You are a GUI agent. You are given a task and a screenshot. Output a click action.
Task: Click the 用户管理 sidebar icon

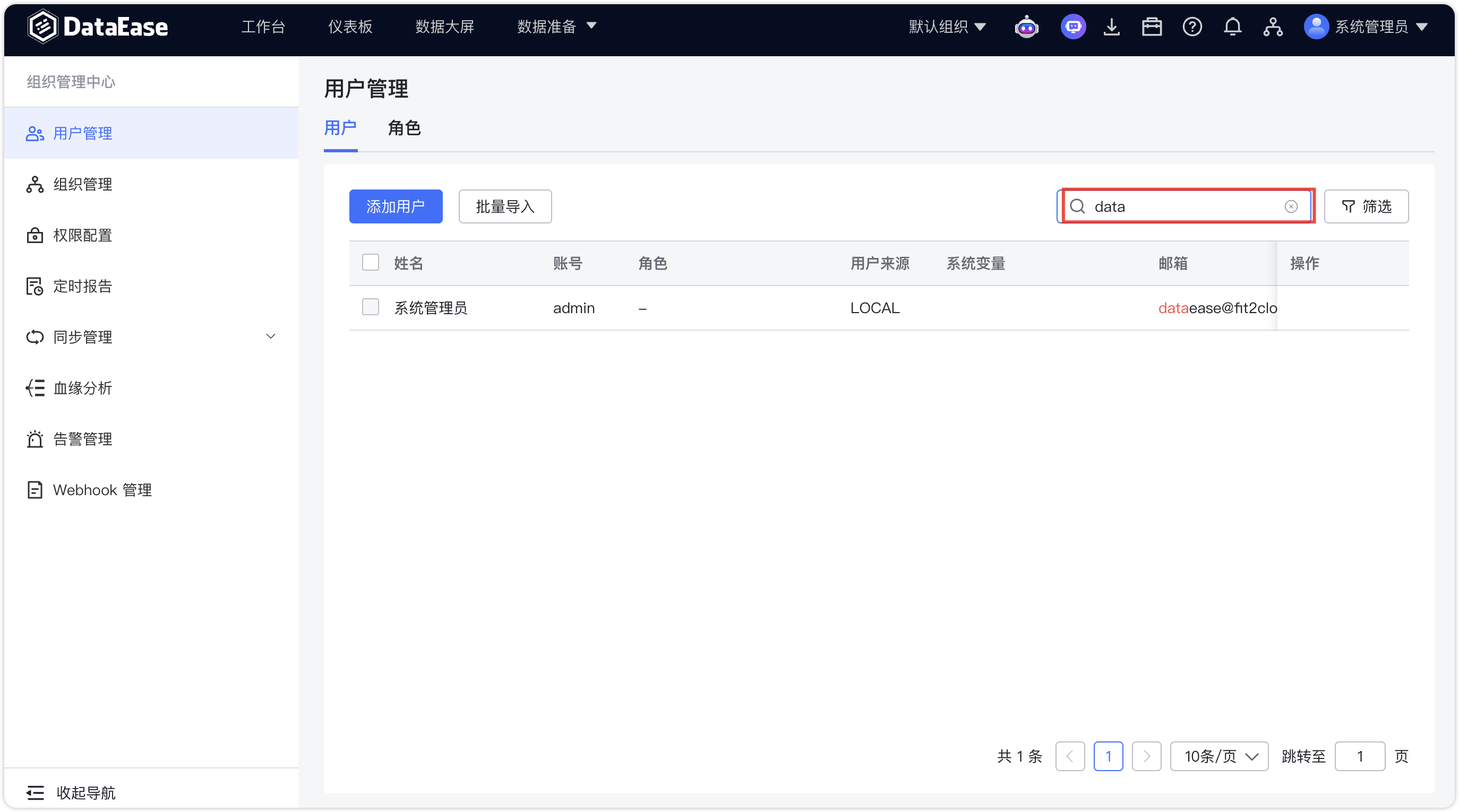point(35,133)
